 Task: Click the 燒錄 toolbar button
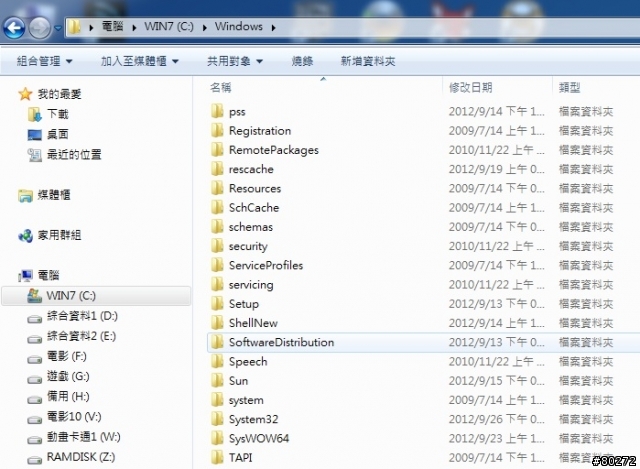[x=302, y=61]
